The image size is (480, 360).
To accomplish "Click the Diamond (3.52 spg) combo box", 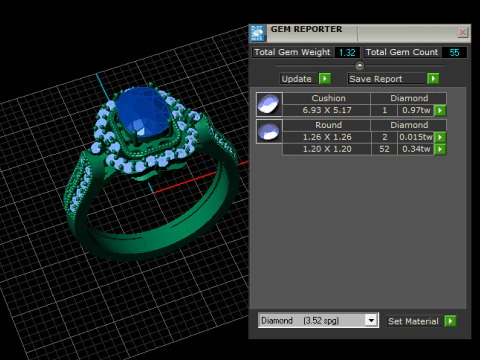I will pos(318,321).
